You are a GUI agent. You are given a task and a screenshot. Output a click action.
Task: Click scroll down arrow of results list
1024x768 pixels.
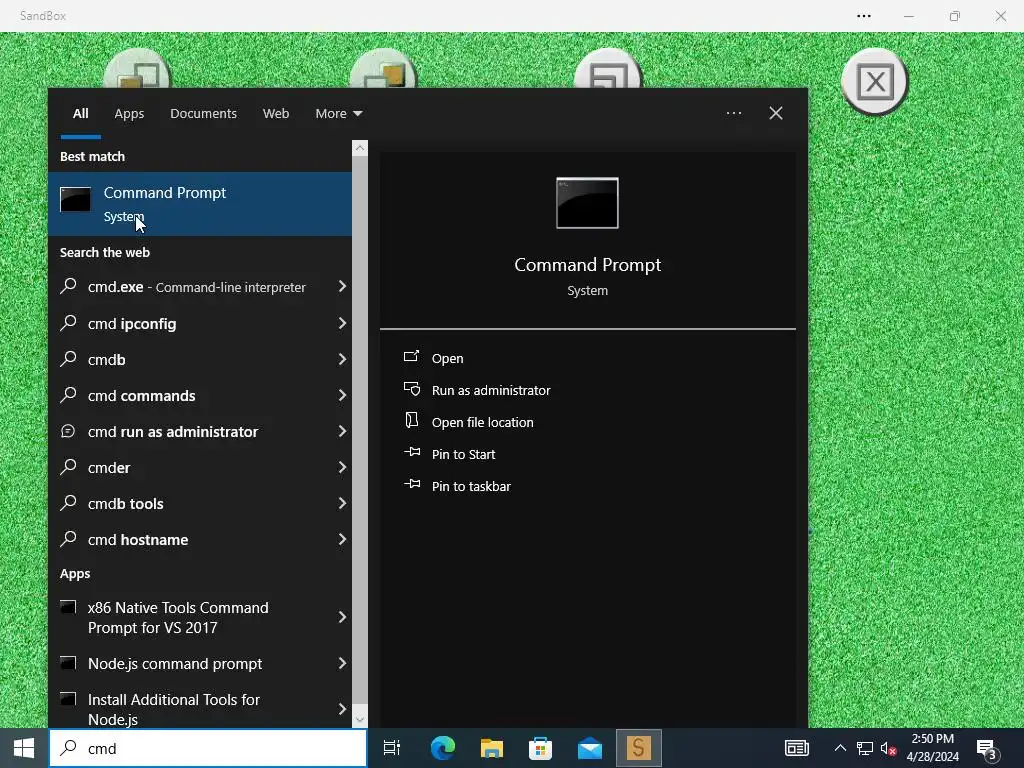pyautogui.click(x=360, y=720)
